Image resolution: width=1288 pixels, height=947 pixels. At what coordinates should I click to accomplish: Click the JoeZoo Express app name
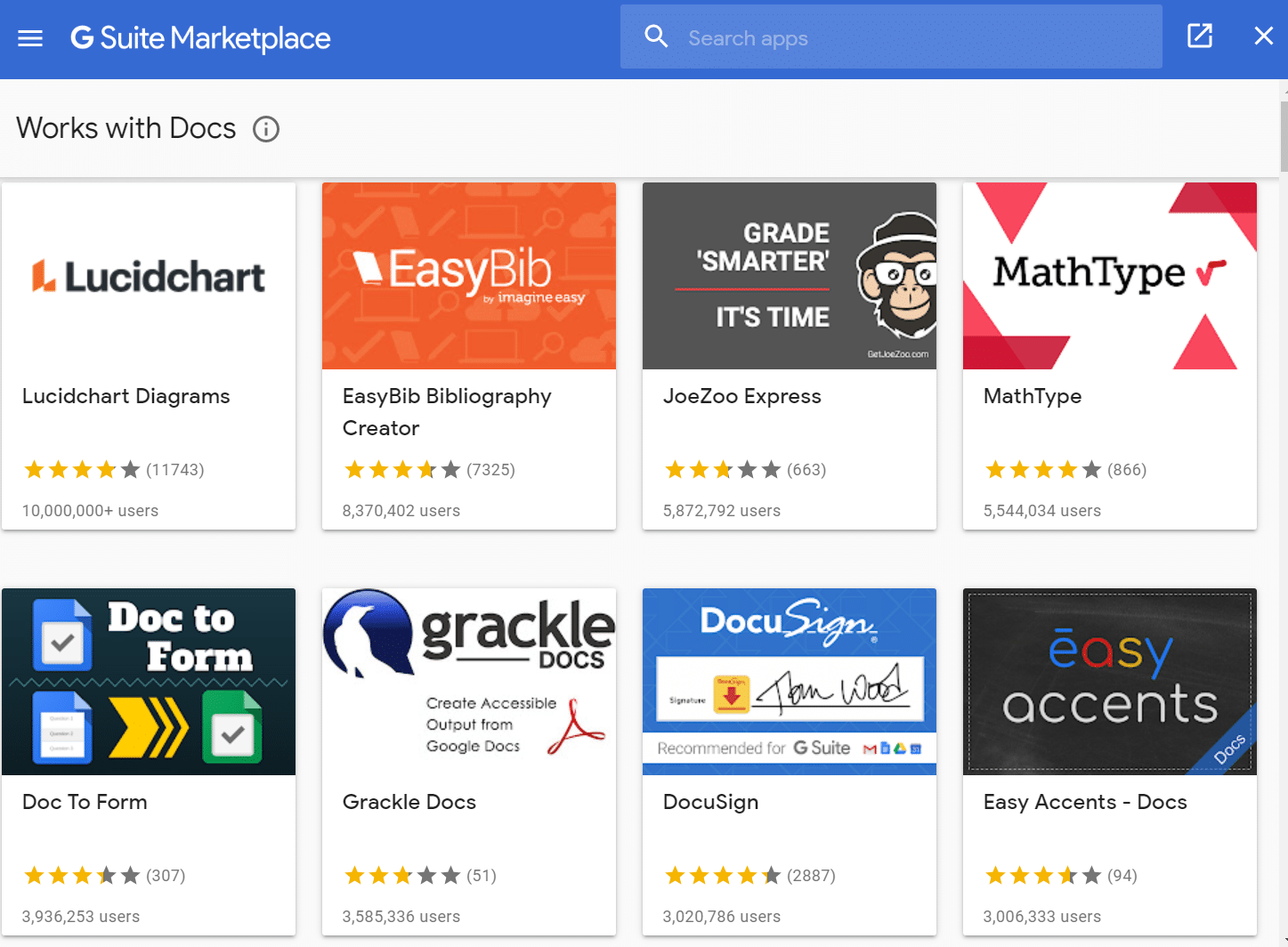(x=742, y=396)
